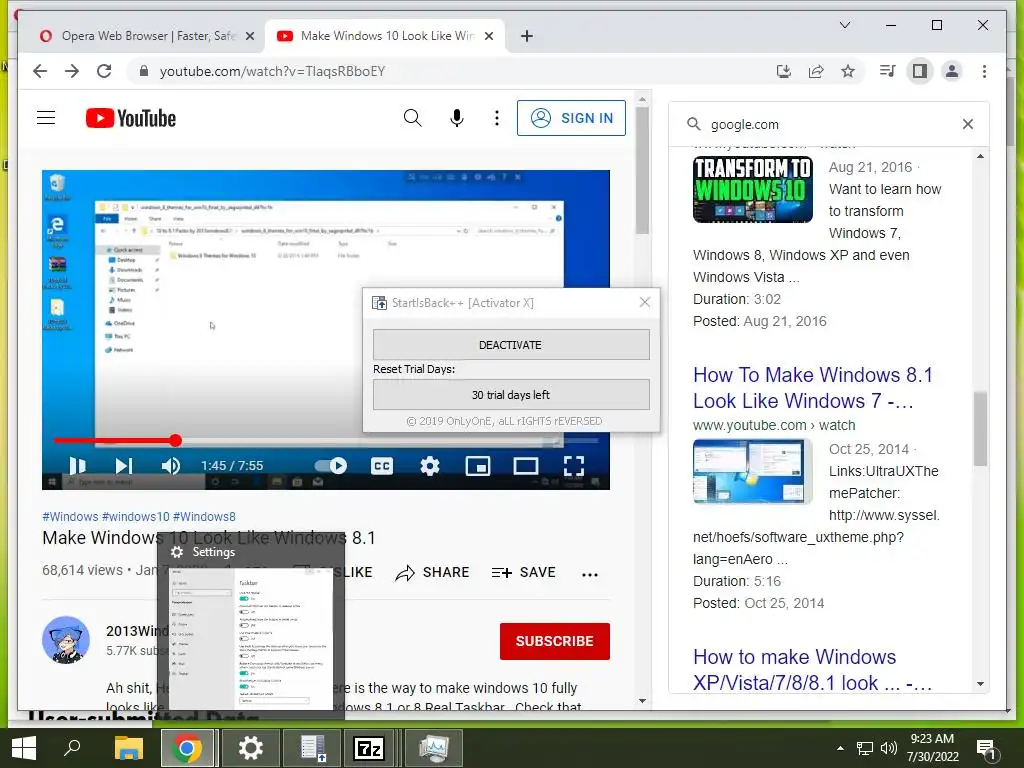Open more actions ellipsis below video
This screenshot has height=768, width=1024.
[x=590, y=575]
